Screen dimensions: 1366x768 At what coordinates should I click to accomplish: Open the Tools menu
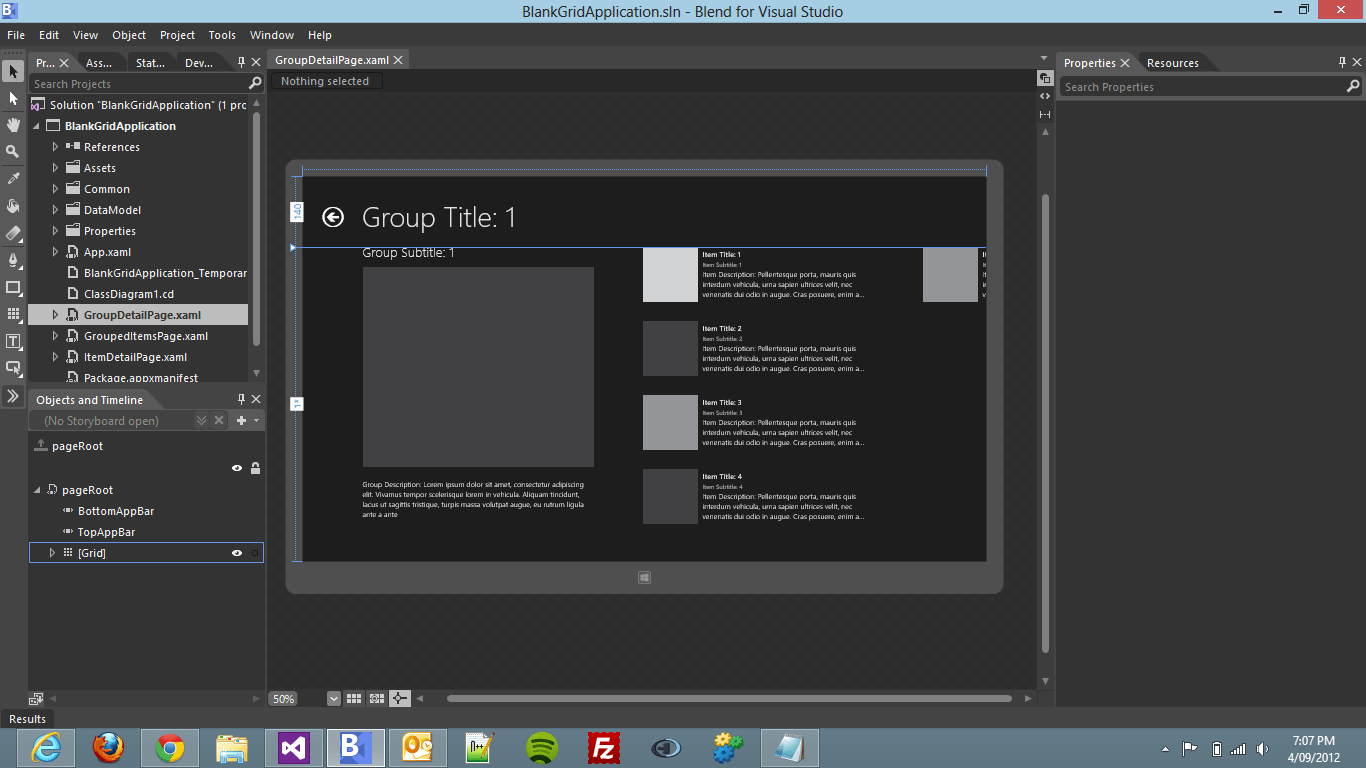[x=222, y=34]
